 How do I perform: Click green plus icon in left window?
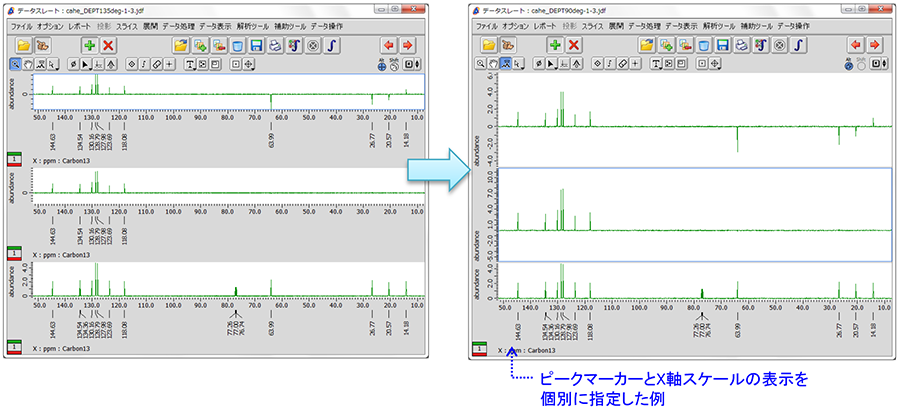(89, 45)
